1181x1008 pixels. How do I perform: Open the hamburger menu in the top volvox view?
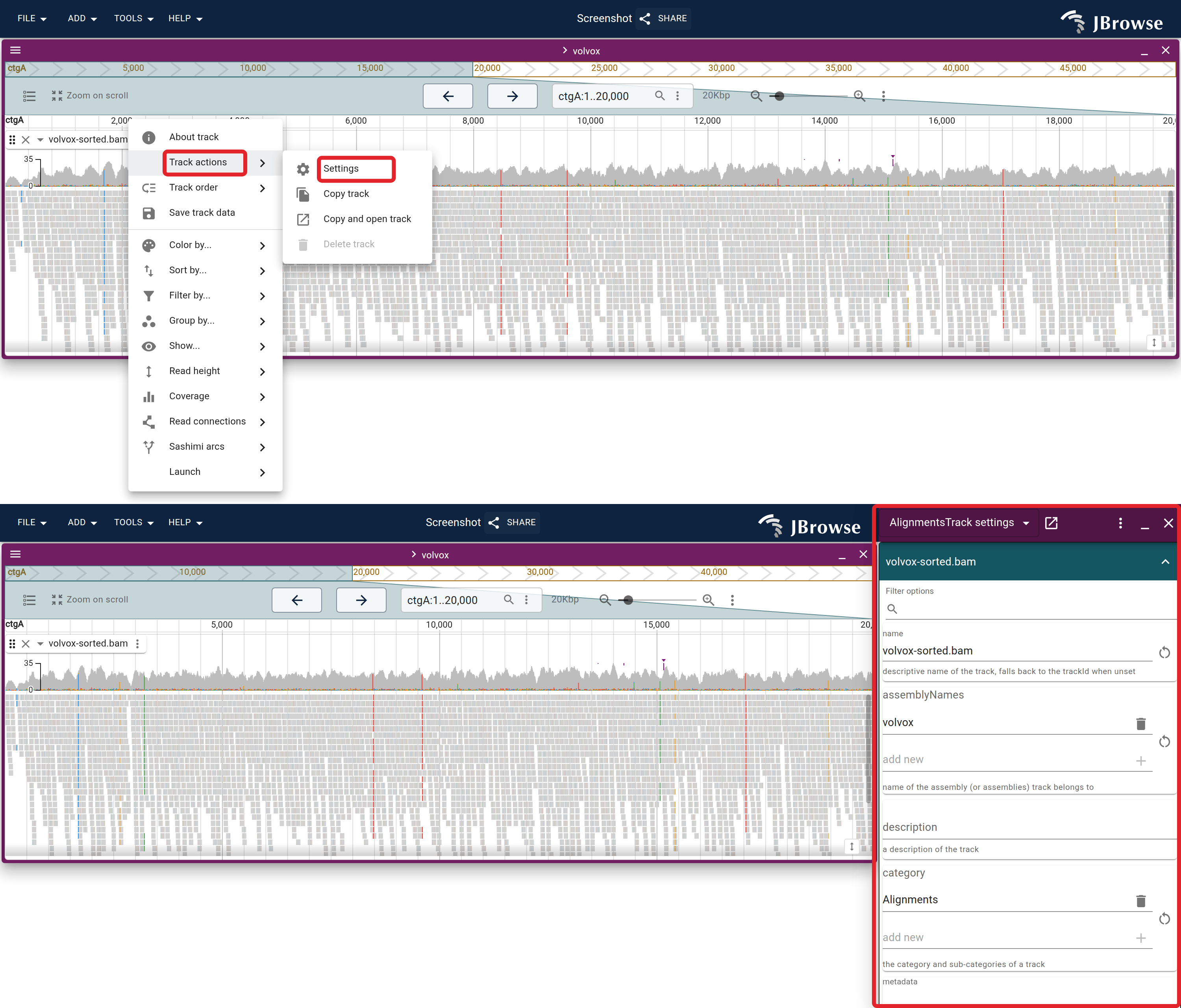[x=15, y=50]
